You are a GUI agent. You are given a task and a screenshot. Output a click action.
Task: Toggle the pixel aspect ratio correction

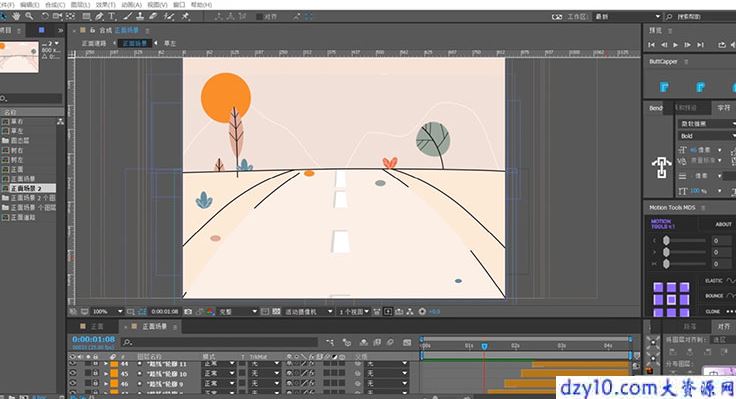tap(377, 311)
